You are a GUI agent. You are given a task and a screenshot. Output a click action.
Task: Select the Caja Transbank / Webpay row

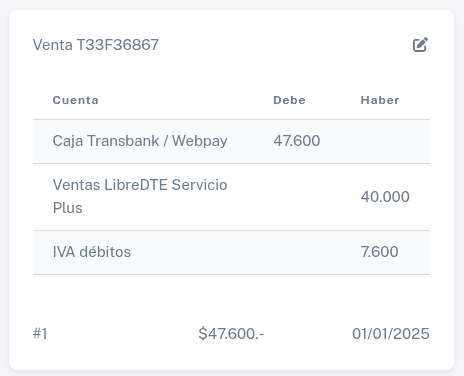[231, 141]
